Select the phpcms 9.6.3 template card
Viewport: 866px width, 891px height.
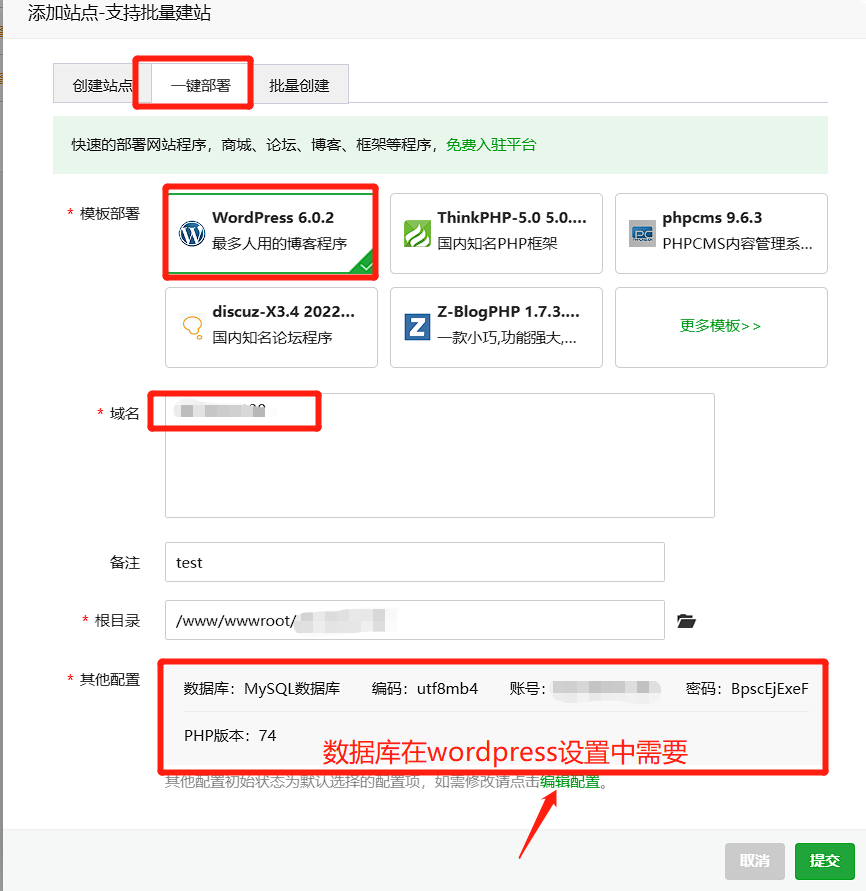721,233
